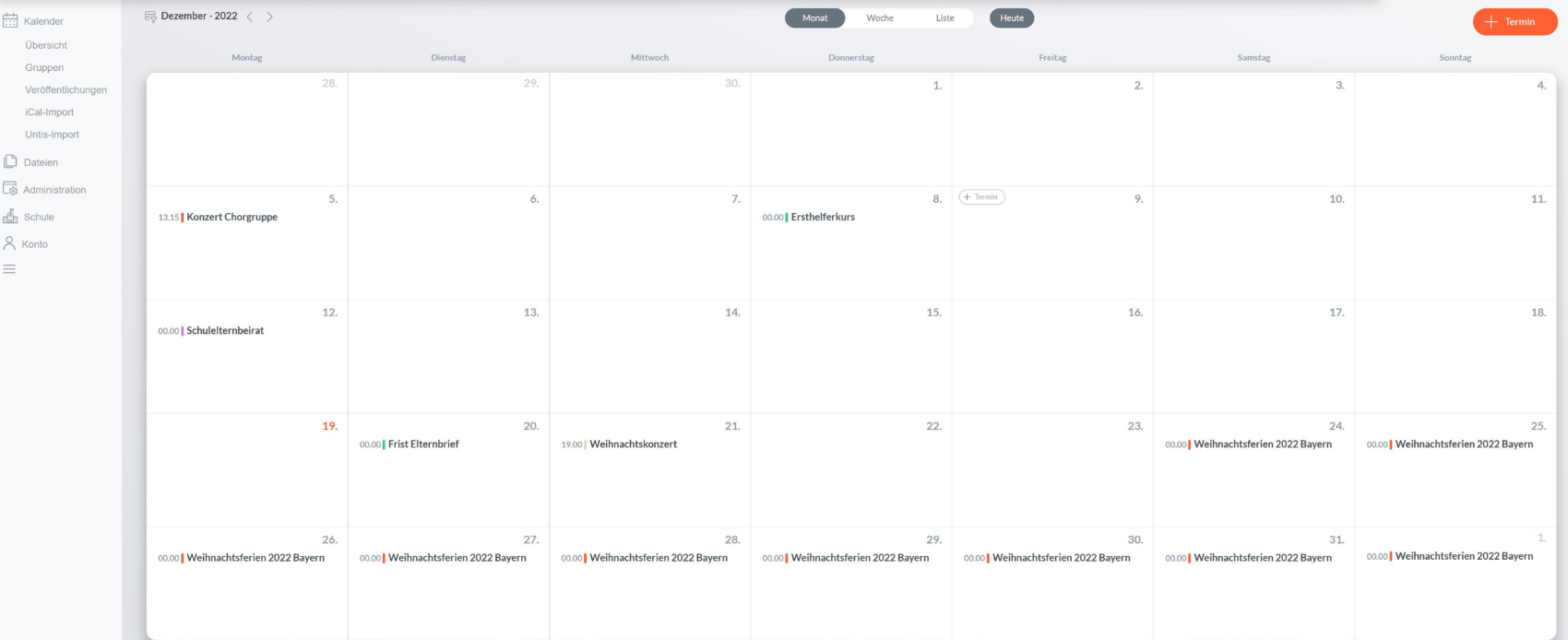Screen dimensions: 1568x640
Task: Jump to today with Heute button
Action: (x=1012, y=18)
